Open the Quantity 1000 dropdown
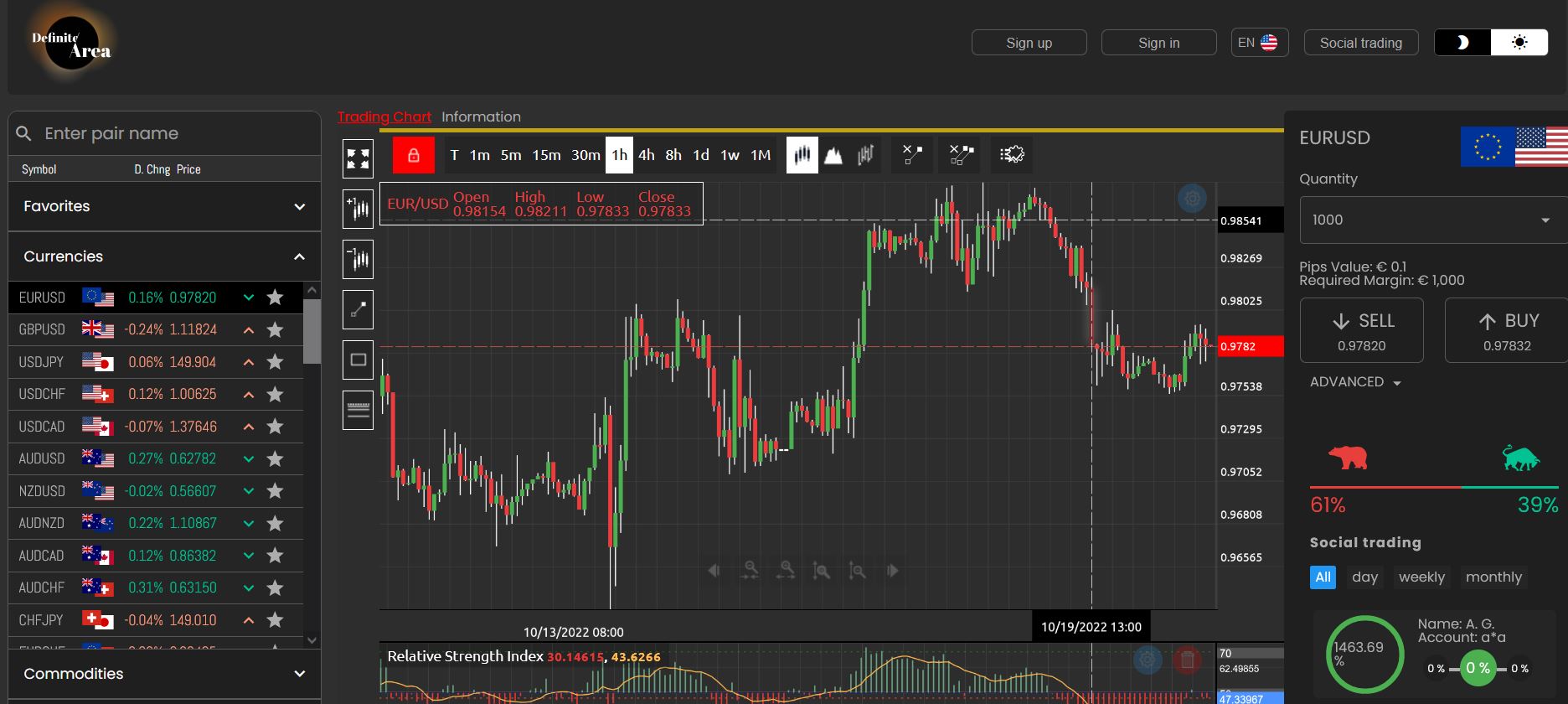 (x=1433, y=220)
